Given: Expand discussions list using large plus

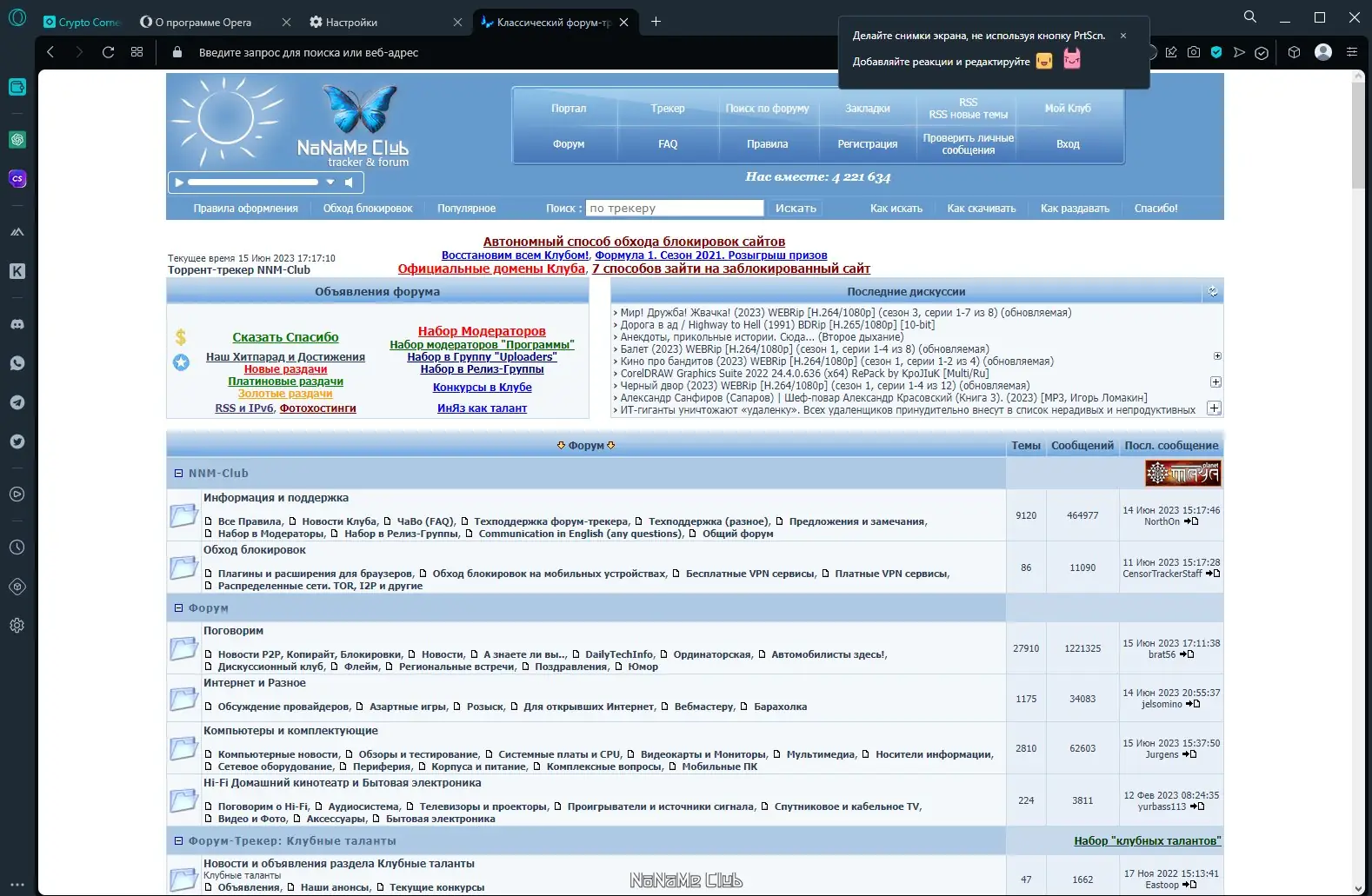Looking at the screenshot, I should click(1215, 408).
